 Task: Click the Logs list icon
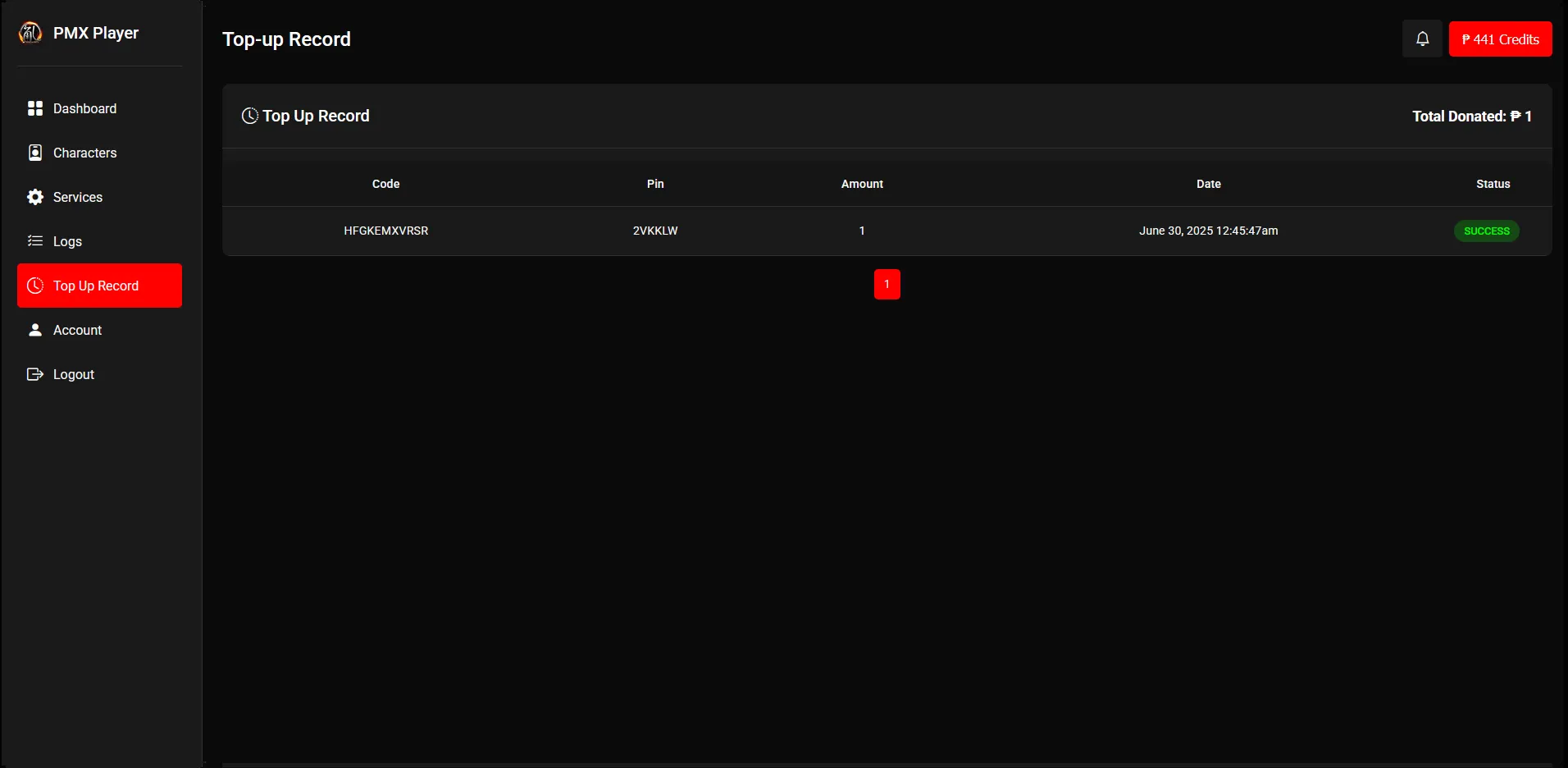[x=35, y=241]
